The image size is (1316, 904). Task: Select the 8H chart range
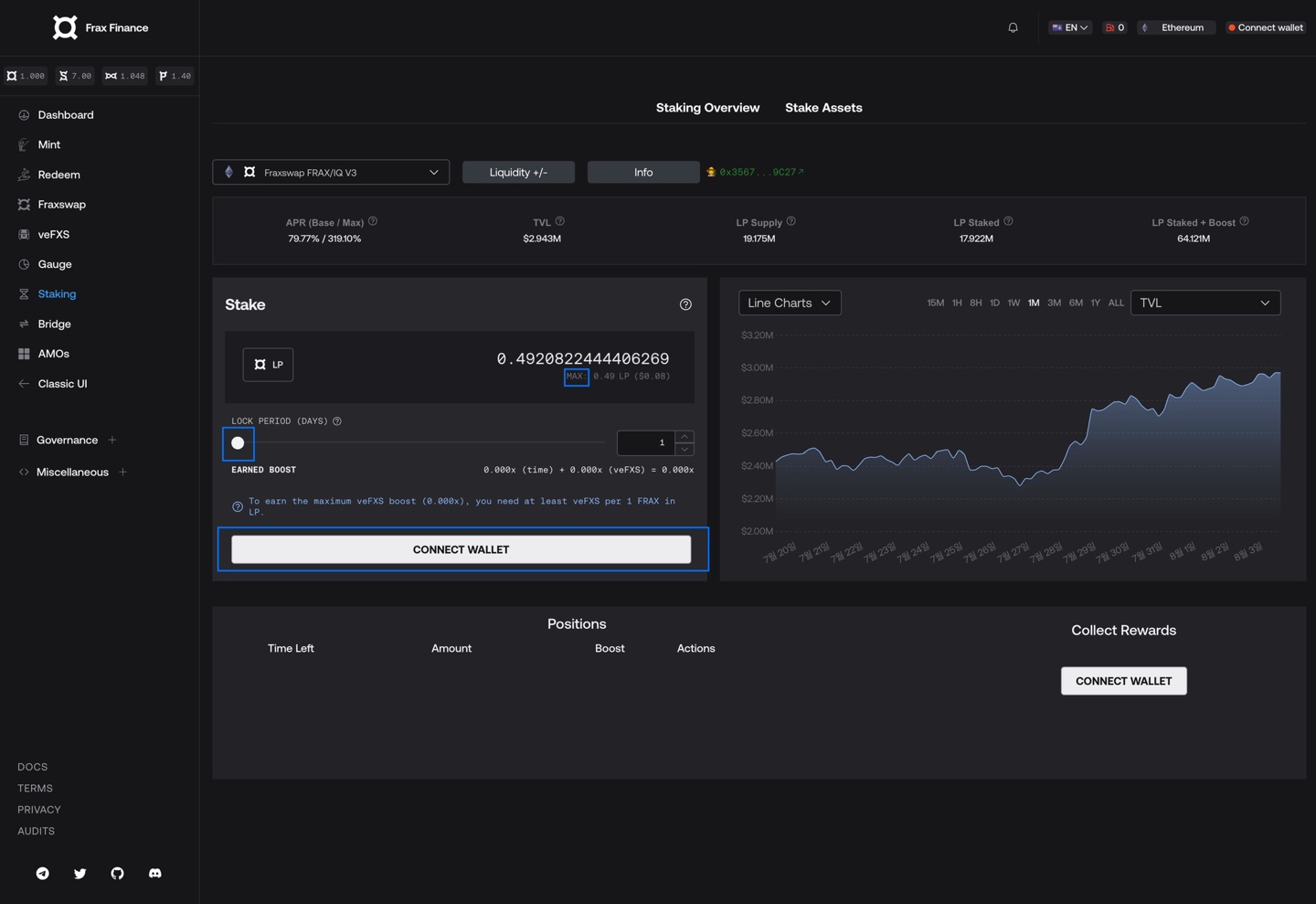976,303
